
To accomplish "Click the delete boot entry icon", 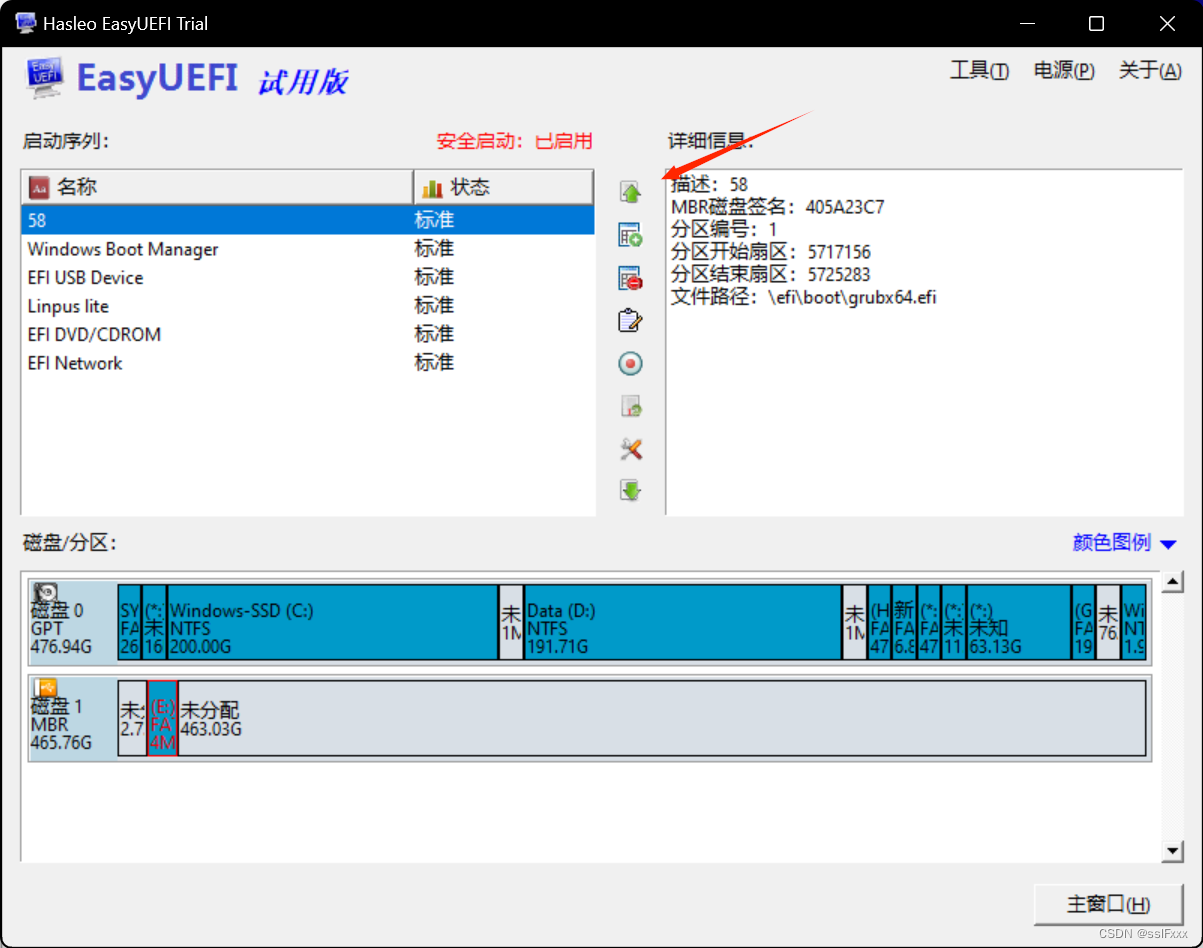I will 630,278.
